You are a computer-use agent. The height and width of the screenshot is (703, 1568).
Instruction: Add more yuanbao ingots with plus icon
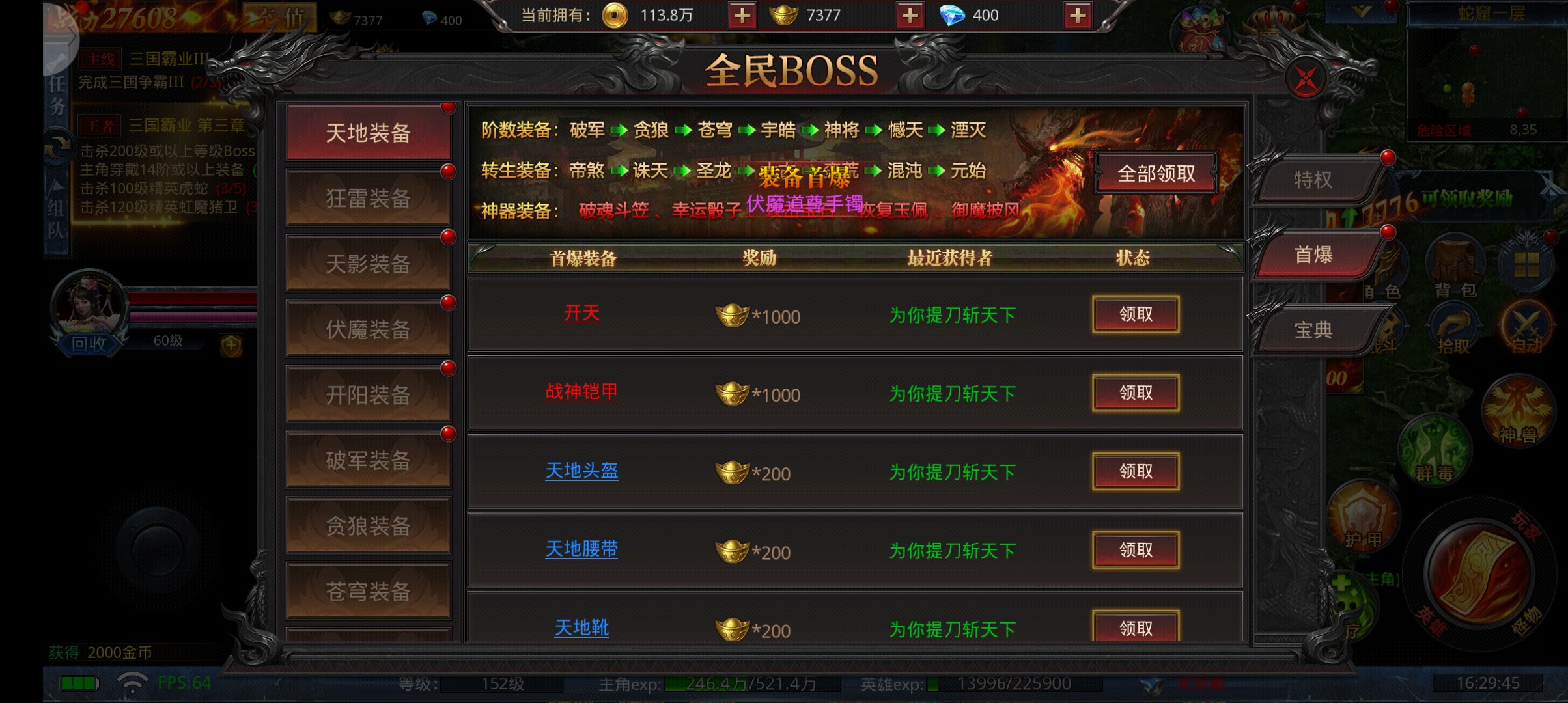click(910, 15)
